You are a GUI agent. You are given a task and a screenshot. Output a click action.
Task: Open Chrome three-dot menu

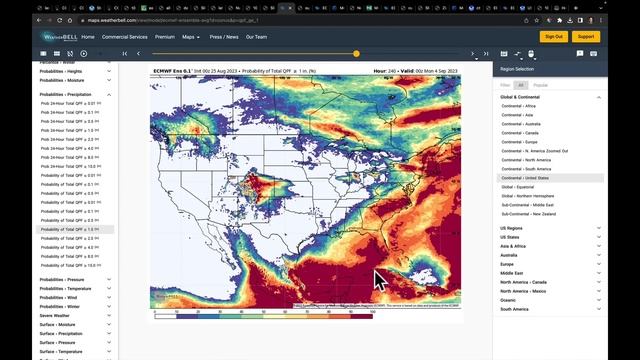click(601, 20)
